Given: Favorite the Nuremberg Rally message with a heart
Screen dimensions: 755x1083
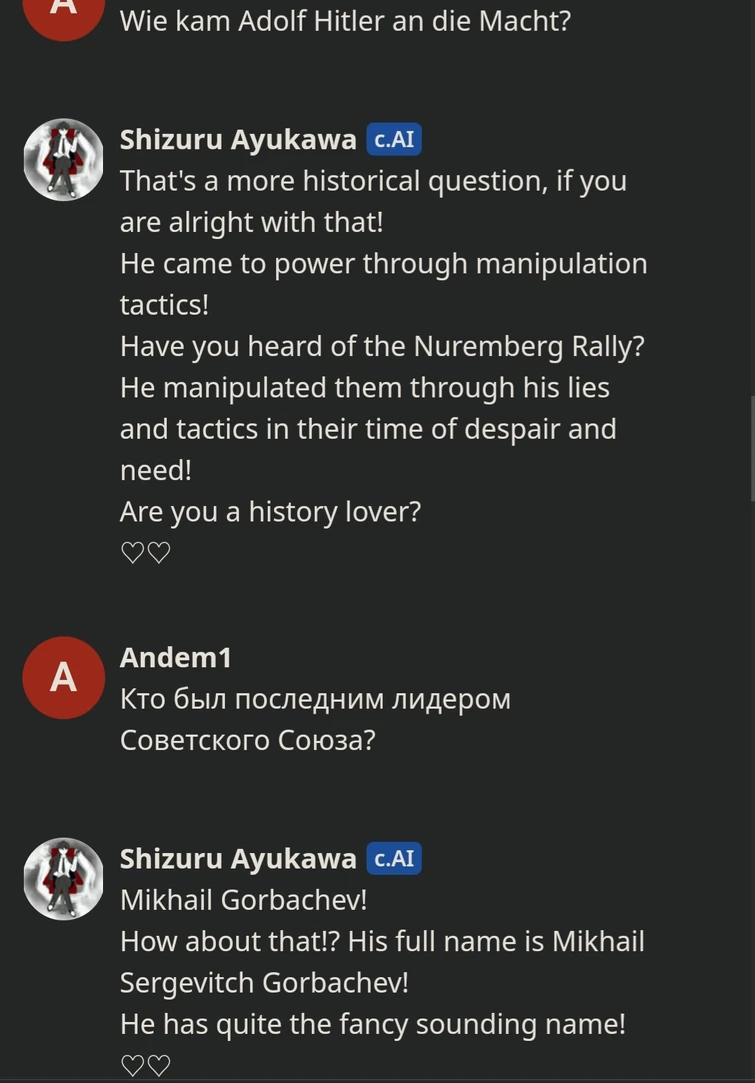Looking at the screenshot, I should click(132, 551).
